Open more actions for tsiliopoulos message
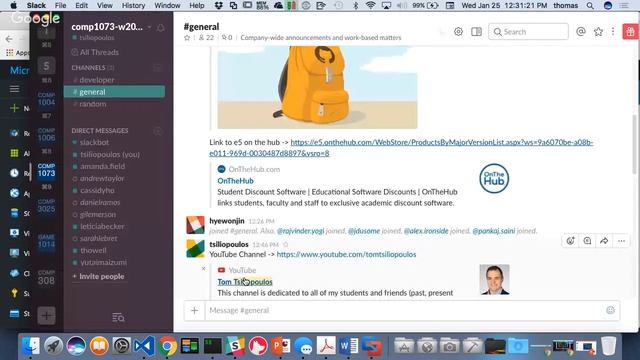Viewport: 640px width, 360px height. 621,241
